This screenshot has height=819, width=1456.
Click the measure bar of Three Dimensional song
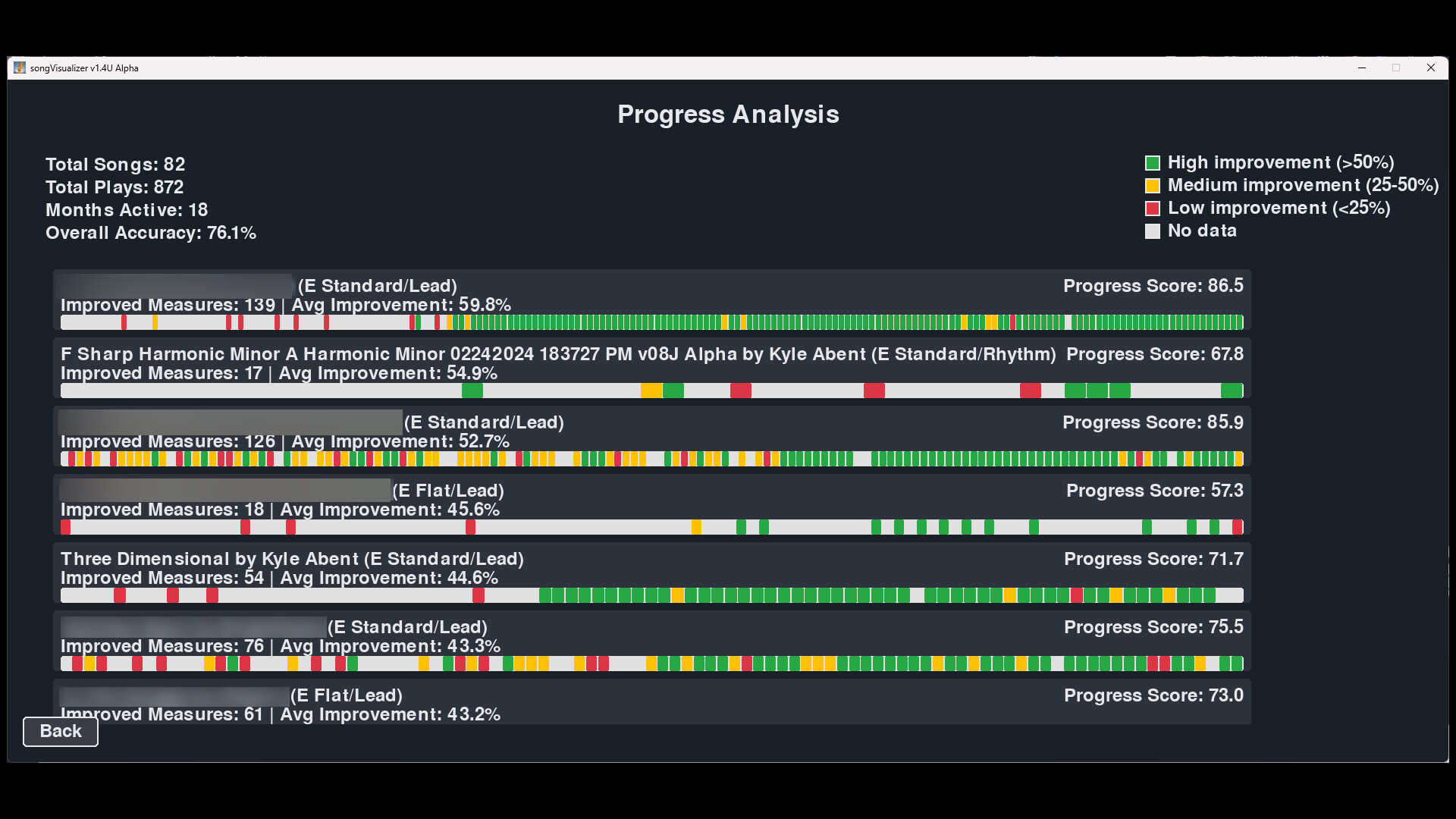pos(652,595)
